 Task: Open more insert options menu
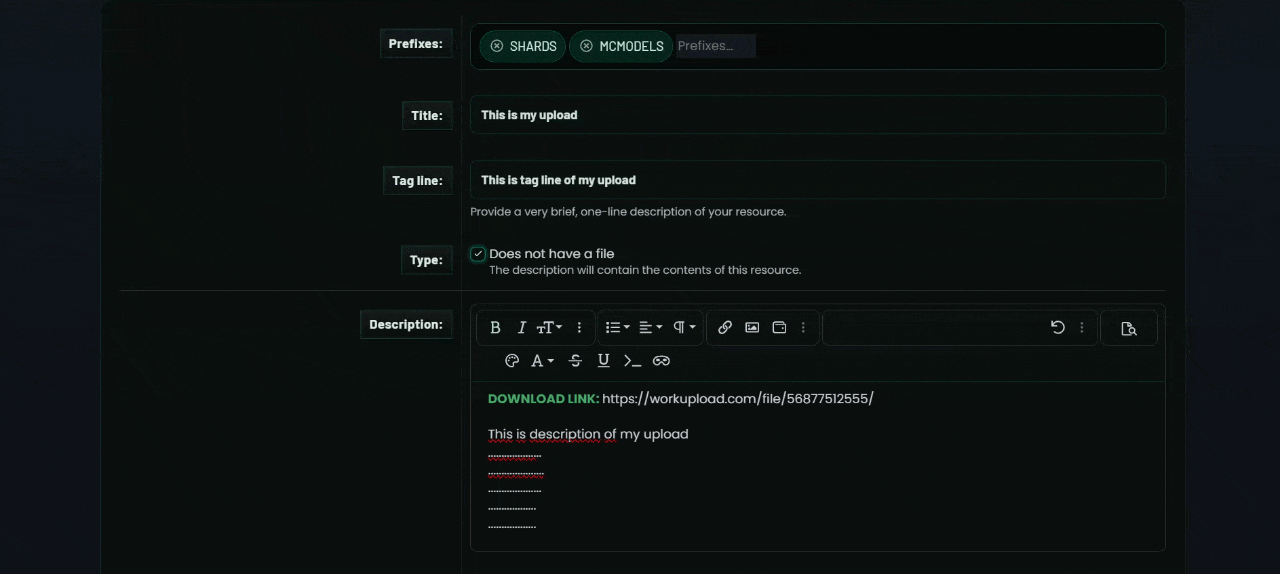pyautogui.click(x=803, y=327)
